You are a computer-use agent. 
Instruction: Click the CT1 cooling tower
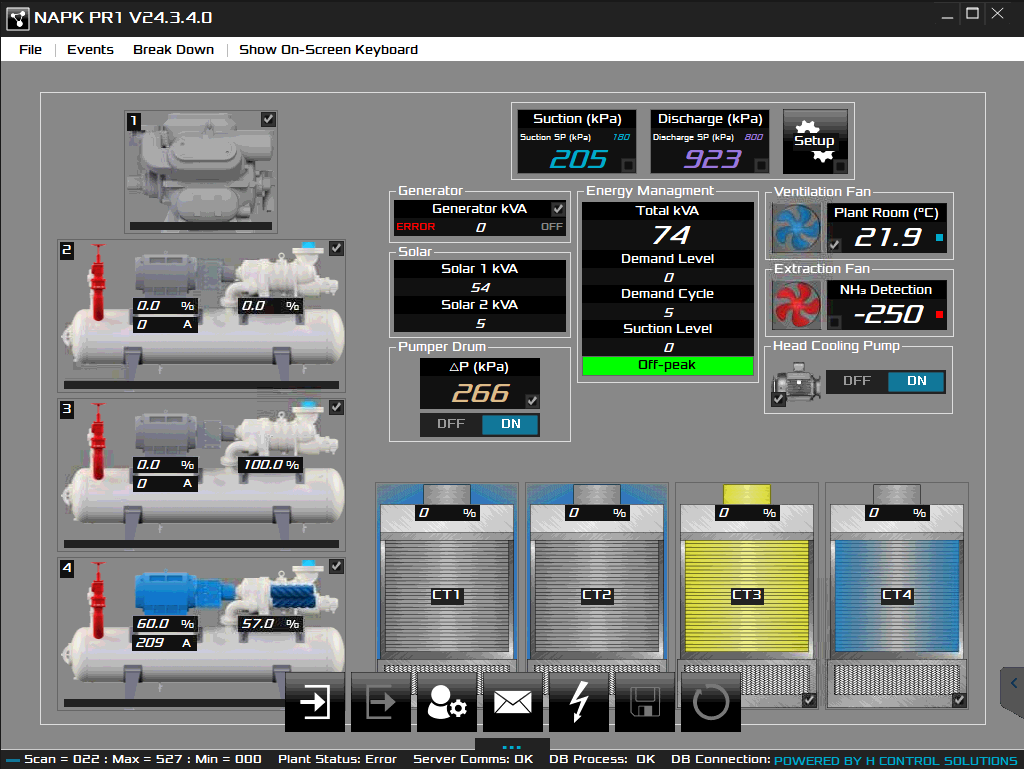[447, 594]
